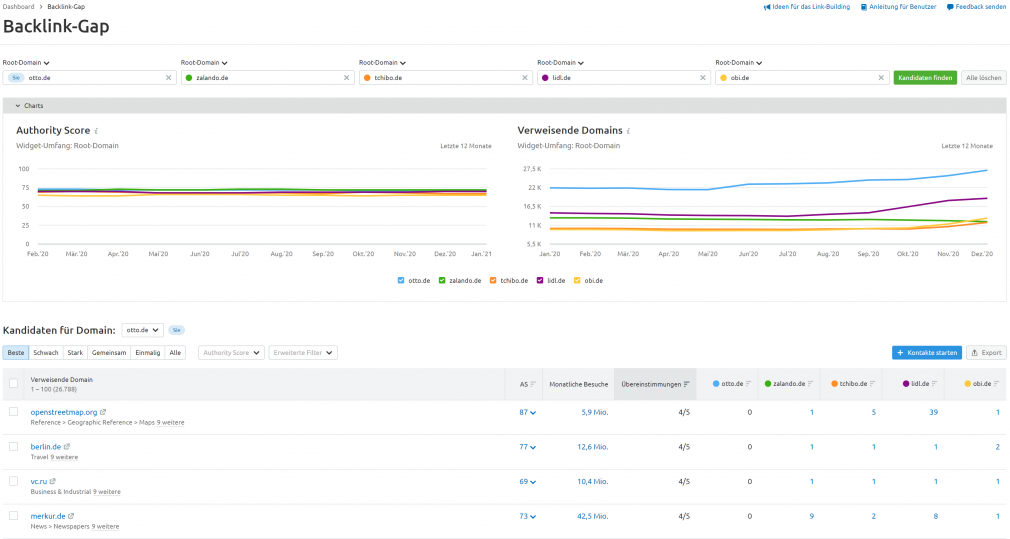The width and height of the screenshot is (1010, 539).
Task: Go to Dashboard breadcrumb link
Action: tap(18, 6)
